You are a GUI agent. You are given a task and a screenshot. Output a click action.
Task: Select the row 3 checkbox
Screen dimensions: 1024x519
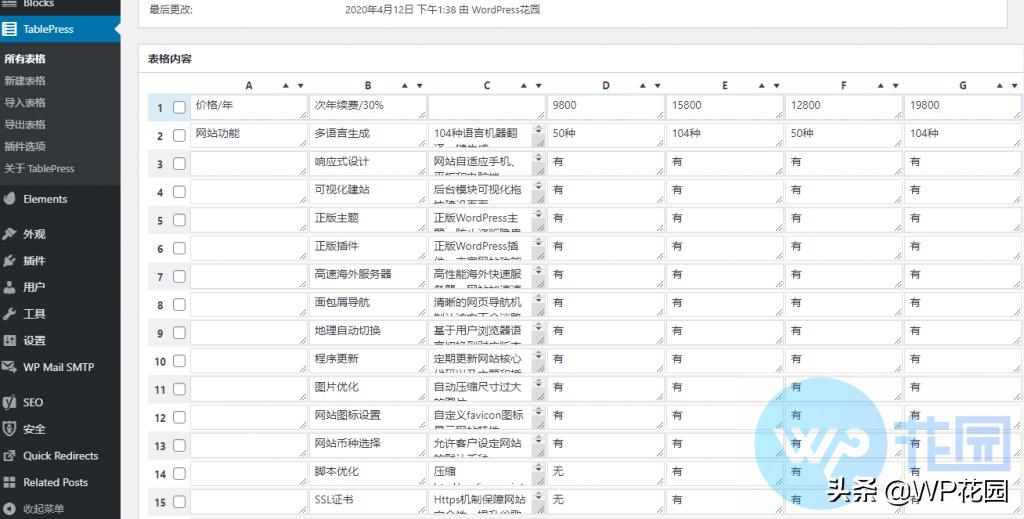pyautogui.click(x=179, y=164)
